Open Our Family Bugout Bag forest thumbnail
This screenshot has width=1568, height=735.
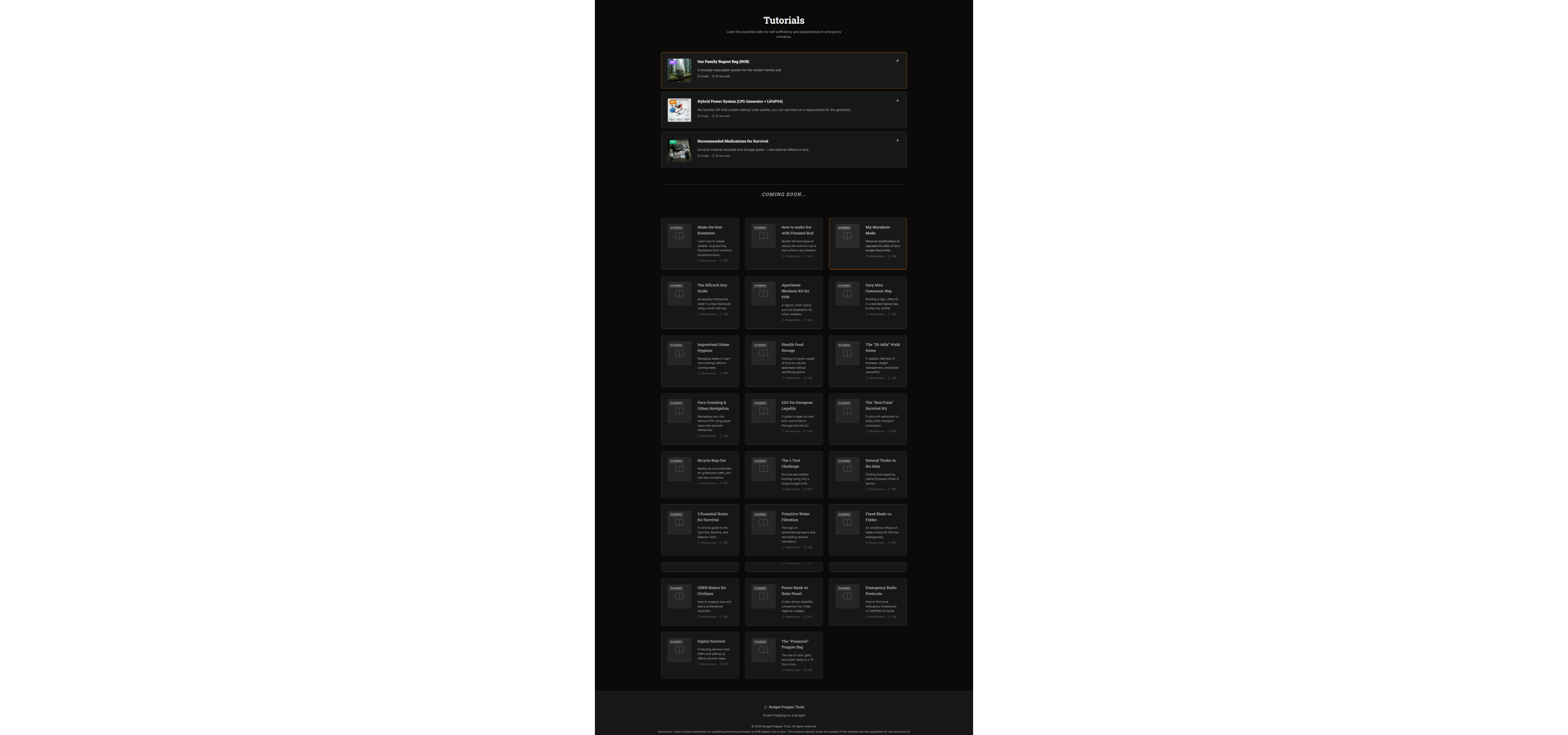[x=679, y=70]
